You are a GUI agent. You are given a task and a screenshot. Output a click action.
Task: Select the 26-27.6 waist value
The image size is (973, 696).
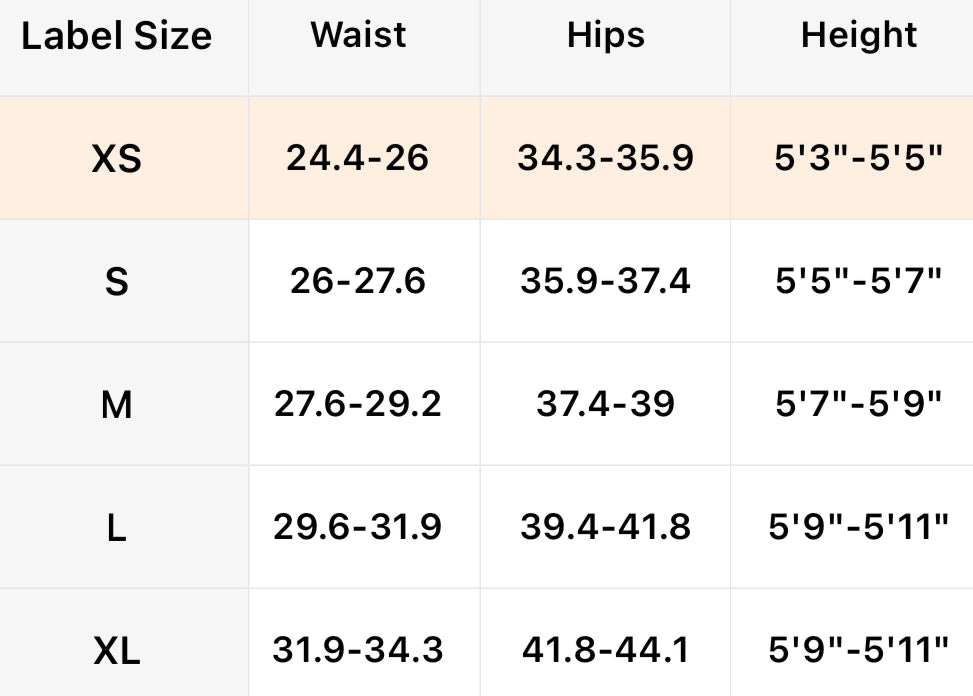point(358,281)
